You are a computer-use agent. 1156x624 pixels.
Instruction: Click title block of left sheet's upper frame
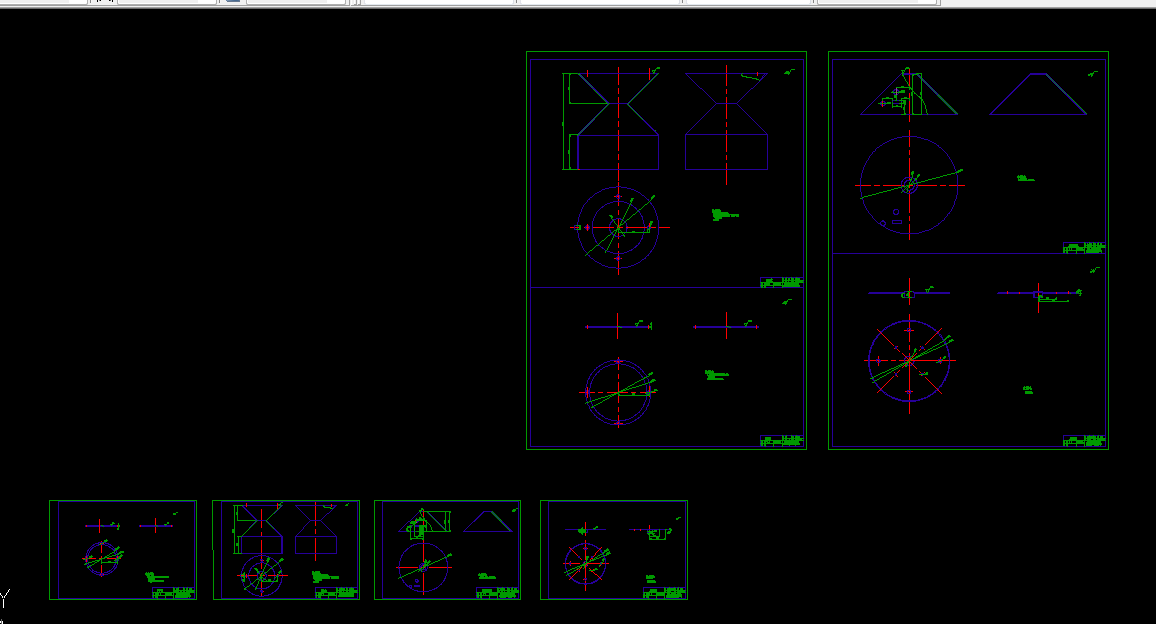(x=781, y=282)
